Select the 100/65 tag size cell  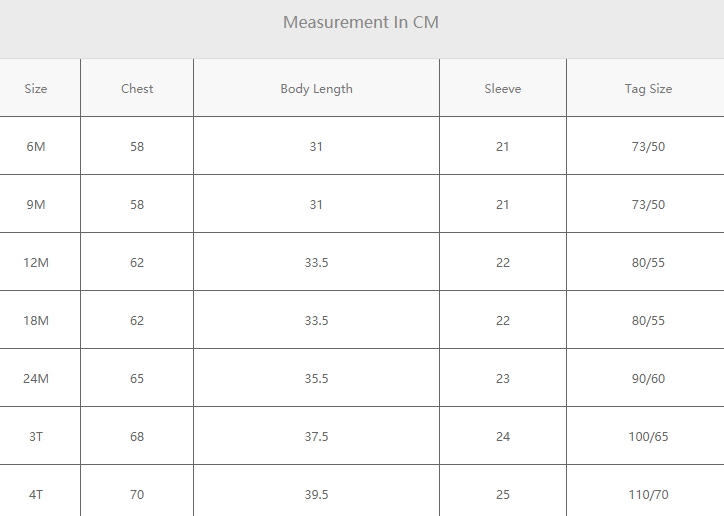(x=648, y=436)
